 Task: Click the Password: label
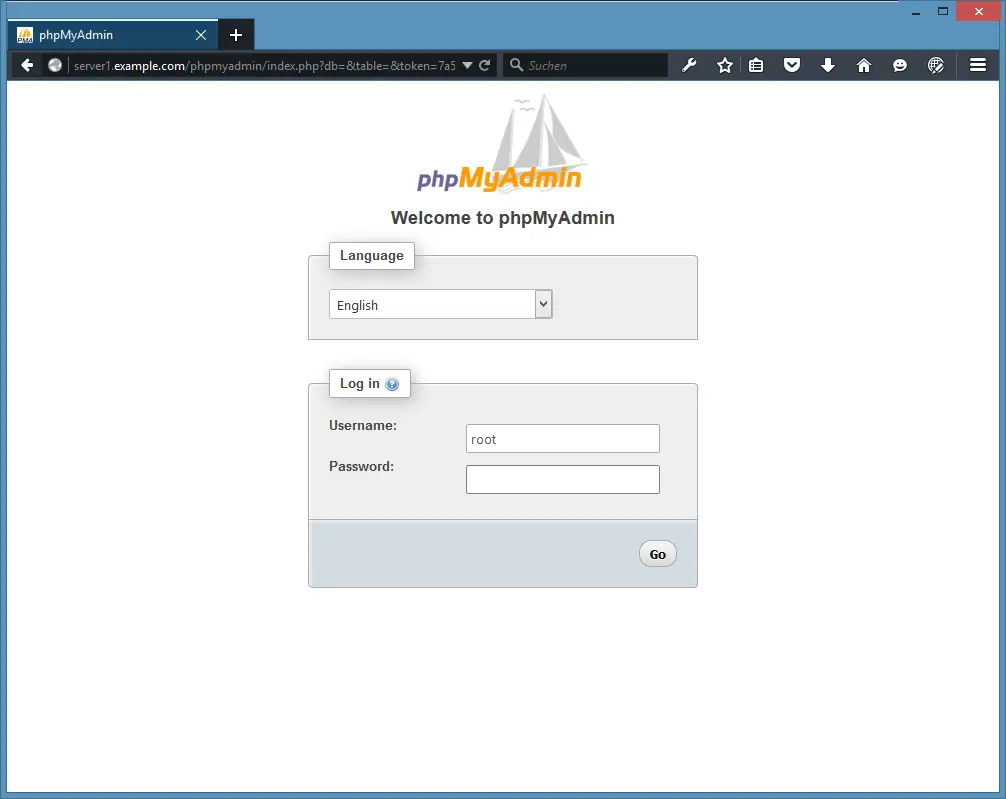click(x=361, y=467)
